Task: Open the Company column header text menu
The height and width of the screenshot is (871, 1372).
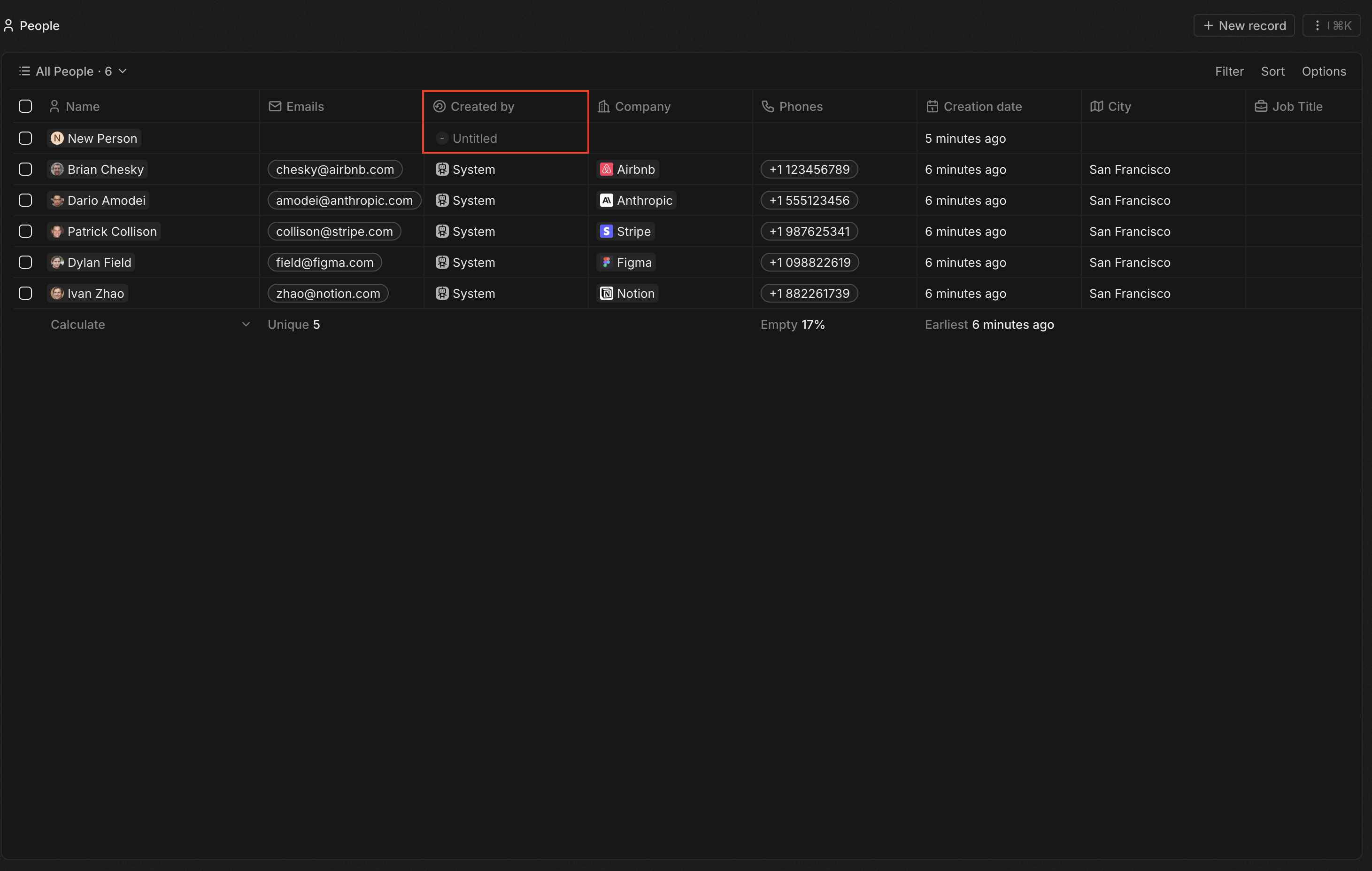Action: click(x=643, y=107)
